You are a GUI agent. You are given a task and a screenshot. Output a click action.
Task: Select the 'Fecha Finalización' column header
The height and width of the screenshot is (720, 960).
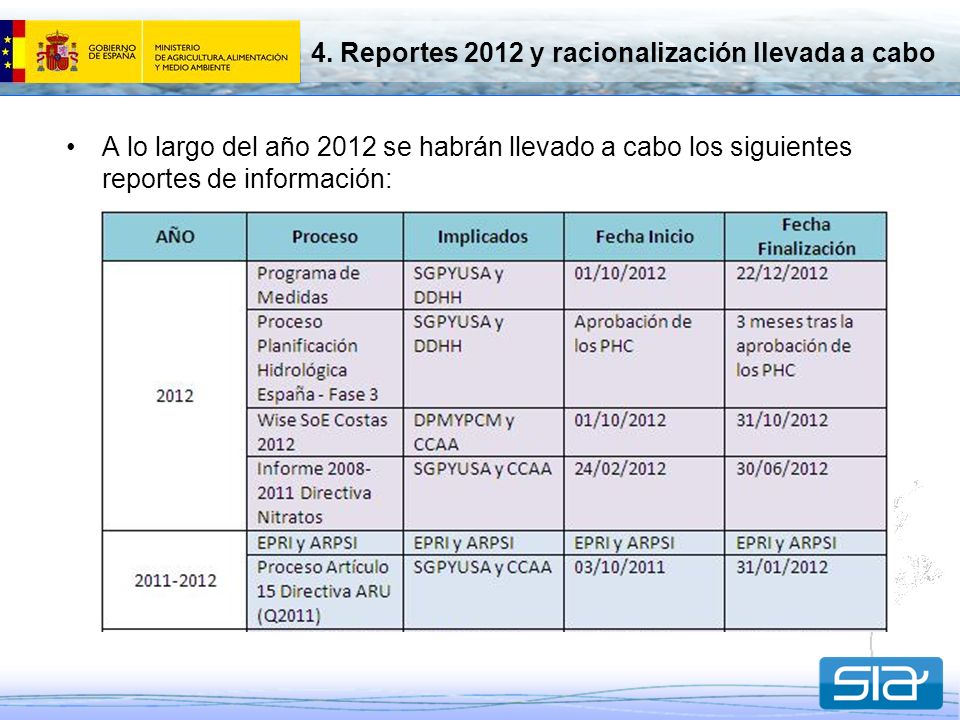pyautogui.click(x=806, y=236)
